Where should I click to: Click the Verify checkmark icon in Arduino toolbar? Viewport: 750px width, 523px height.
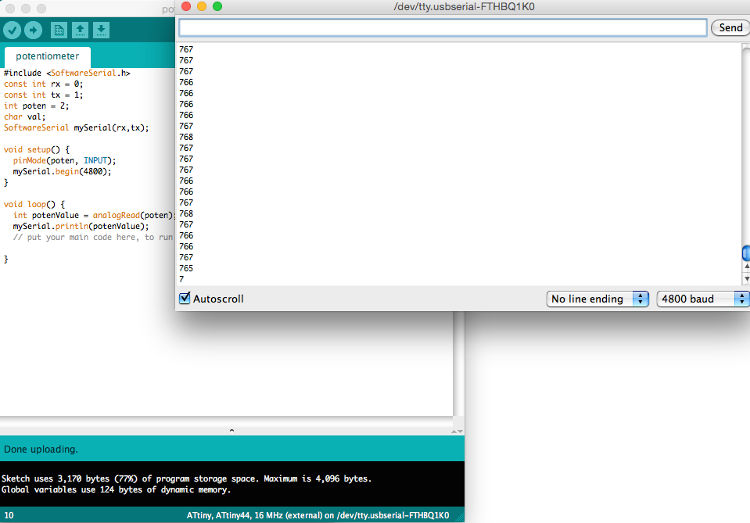pyautogui.click(x=12, y=30)
